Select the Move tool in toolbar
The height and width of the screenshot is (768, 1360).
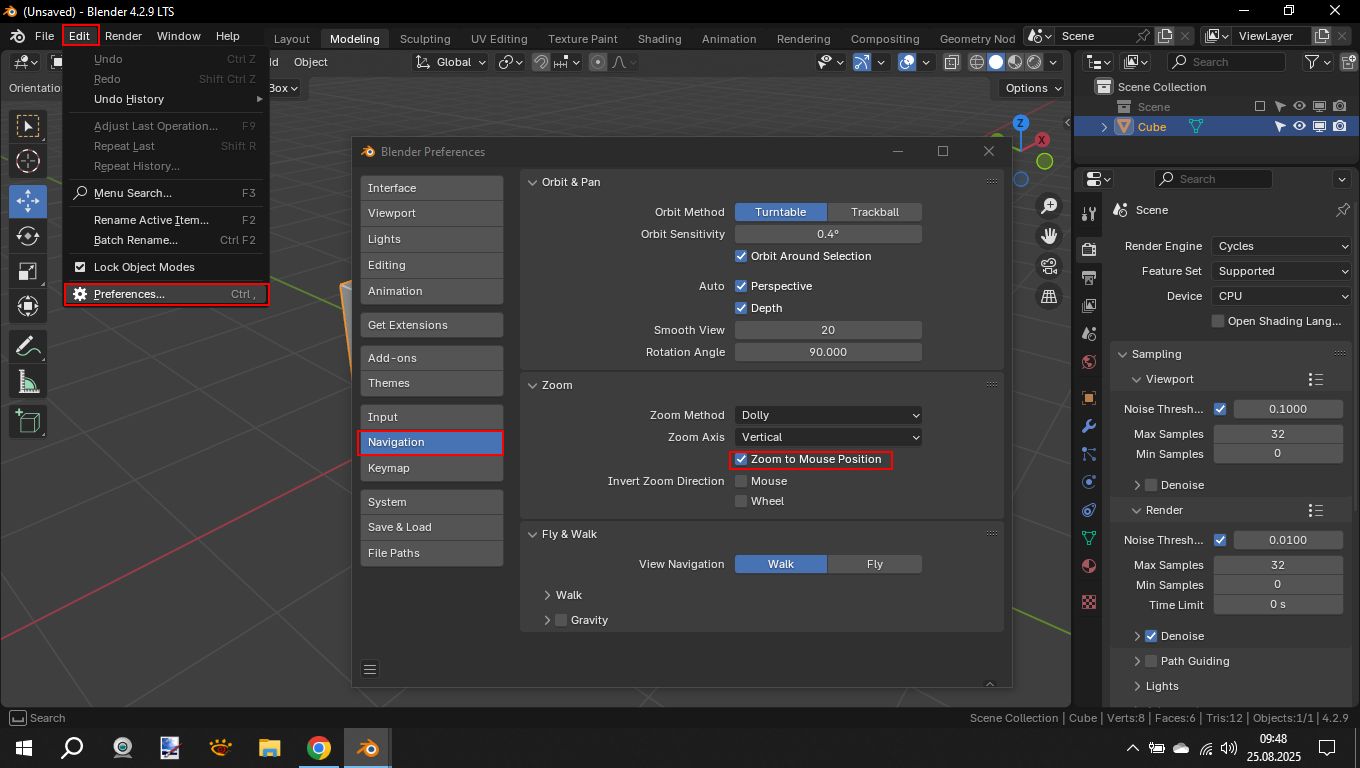[28, 200]
